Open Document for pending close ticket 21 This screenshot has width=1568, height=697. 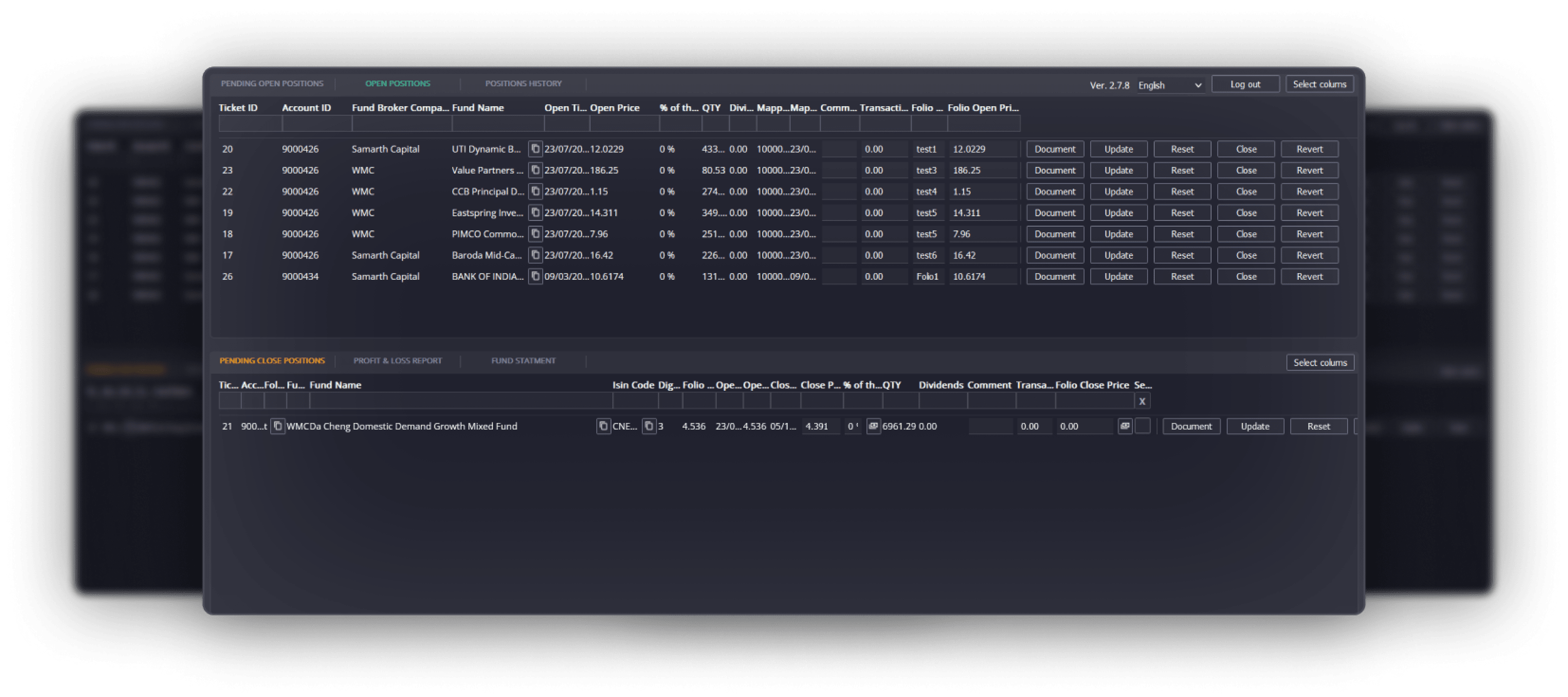tap(1191, 426)
